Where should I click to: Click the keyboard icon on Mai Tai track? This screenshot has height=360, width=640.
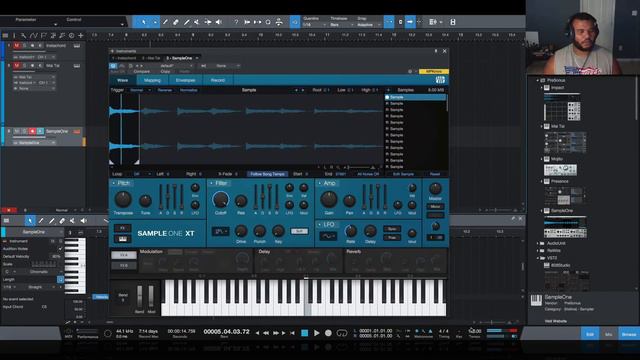tap(77, 65)
